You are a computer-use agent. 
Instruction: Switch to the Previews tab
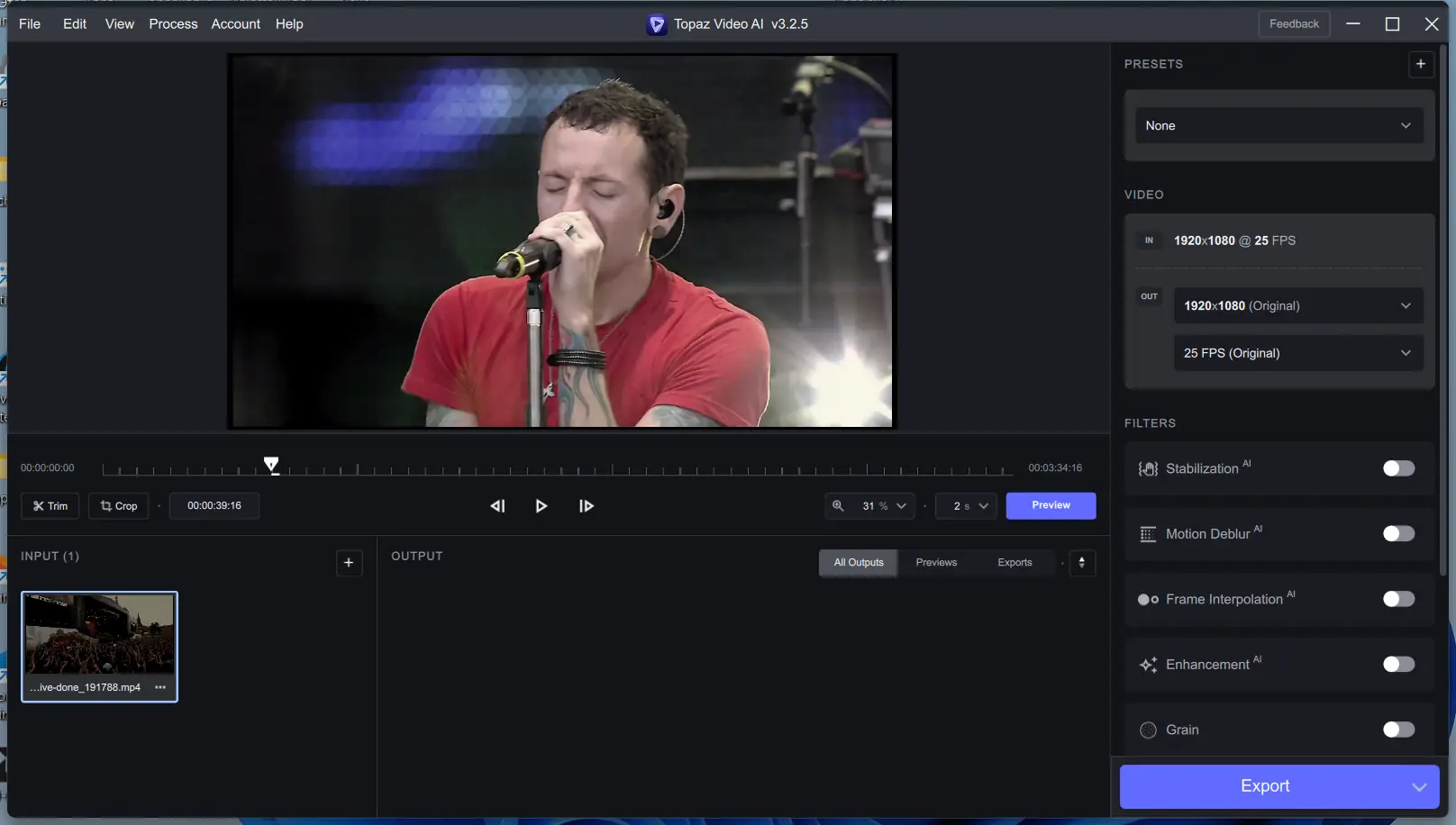point(936,563)
